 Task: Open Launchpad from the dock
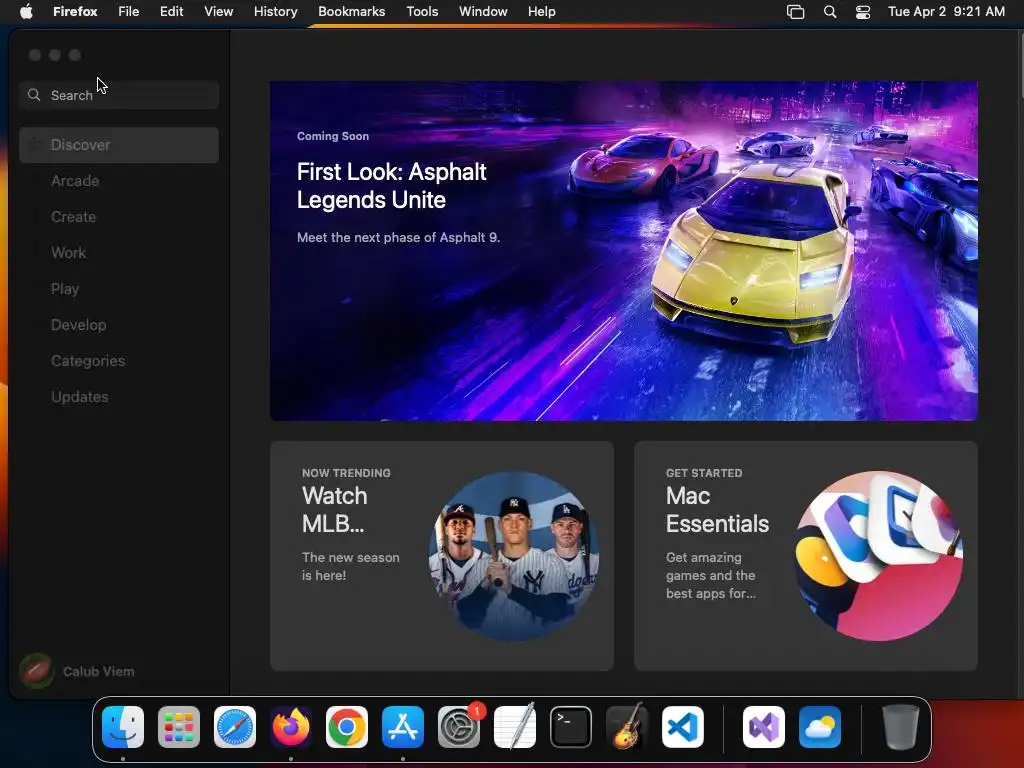tap(179, 727)
